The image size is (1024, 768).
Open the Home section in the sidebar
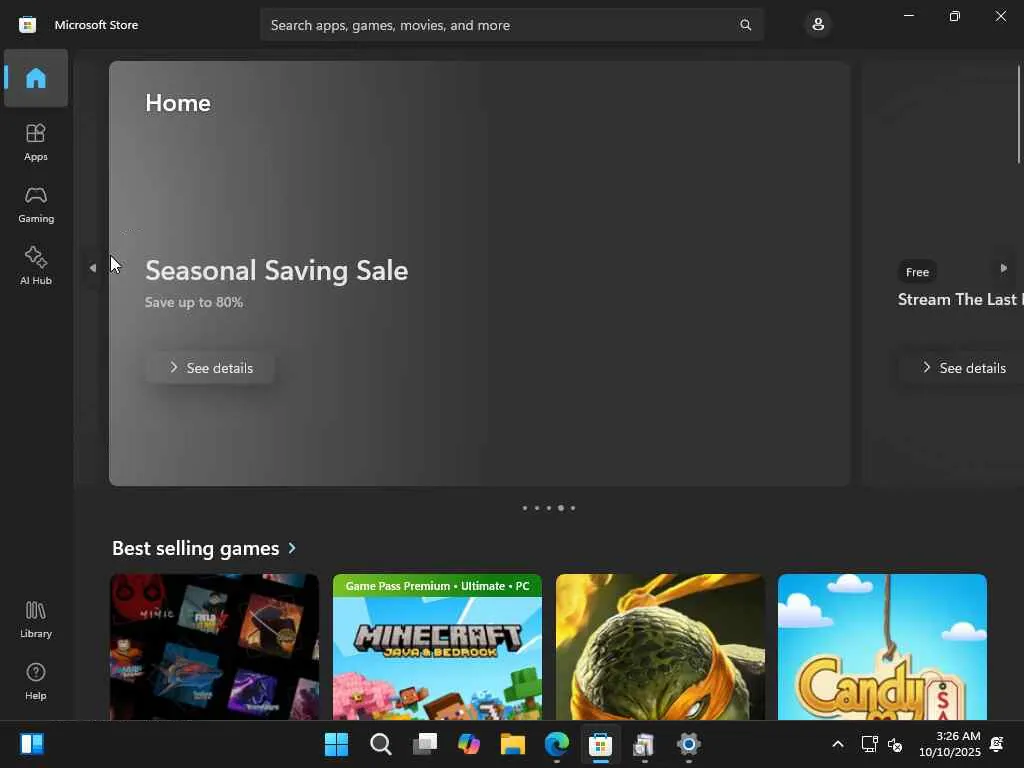pyautogui.click(x=36, y=78)
